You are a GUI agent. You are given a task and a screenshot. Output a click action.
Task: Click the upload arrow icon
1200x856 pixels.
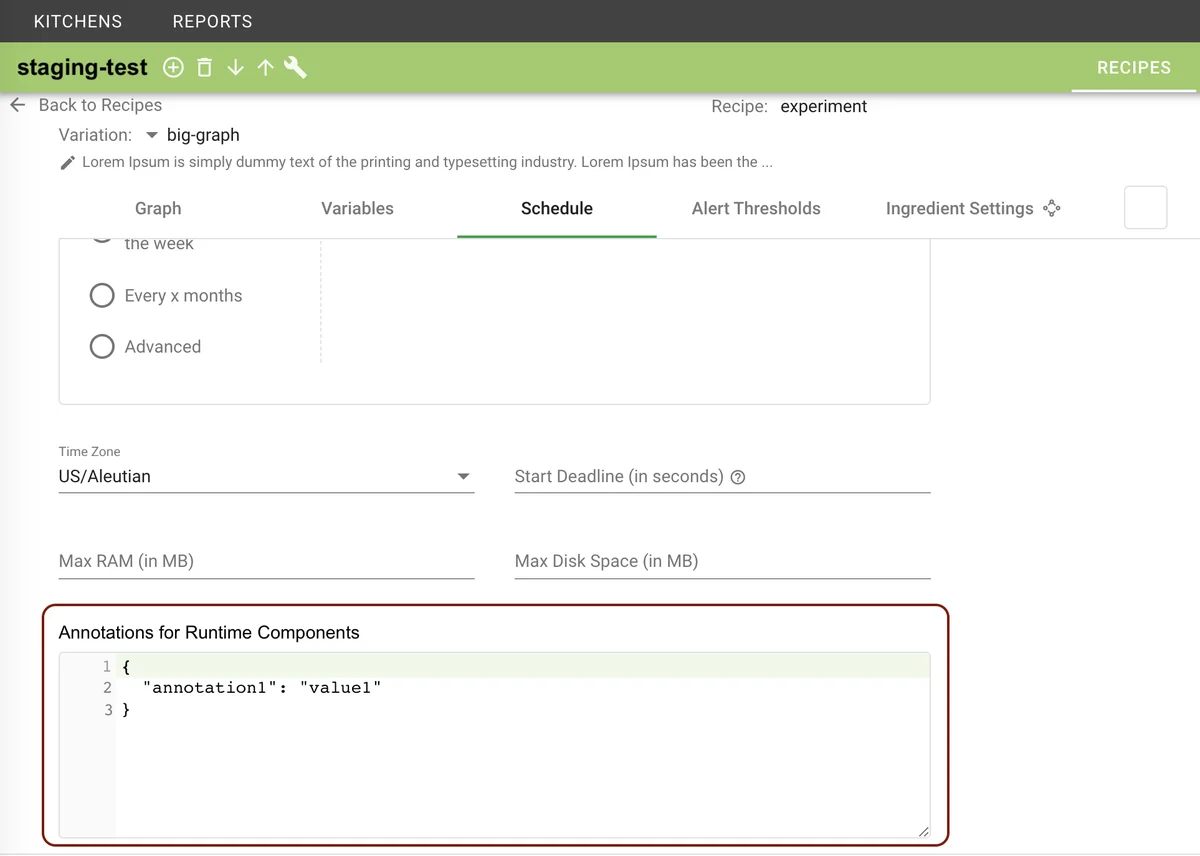[265, 68]
